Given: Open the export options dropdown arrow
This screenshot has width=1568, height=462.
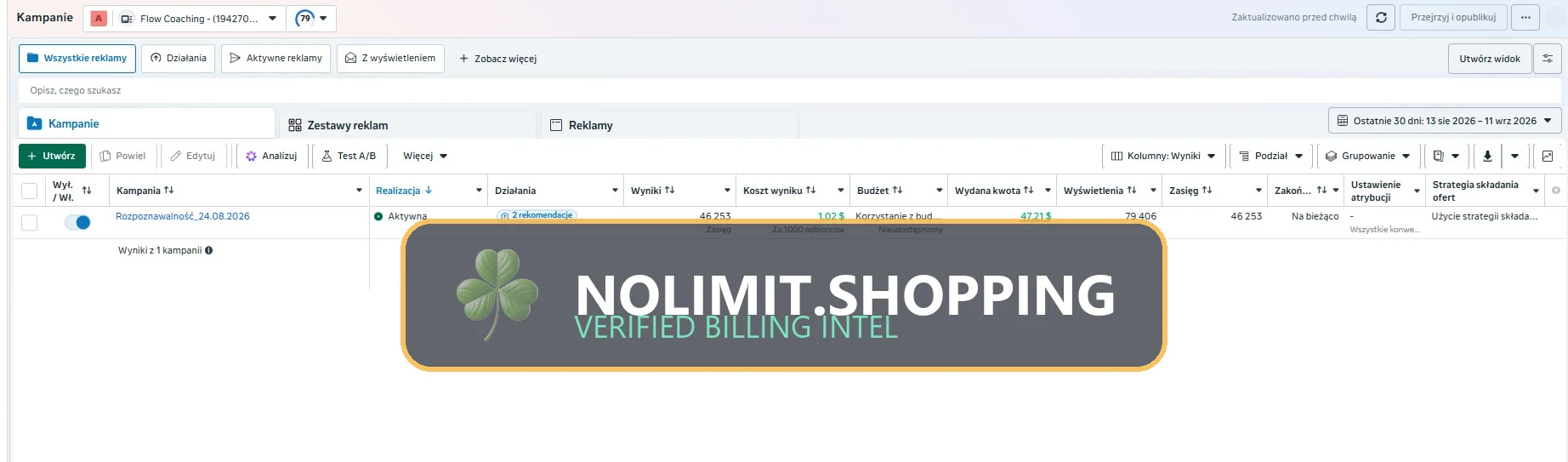Looking at the screenshot, I should 1514,156.
